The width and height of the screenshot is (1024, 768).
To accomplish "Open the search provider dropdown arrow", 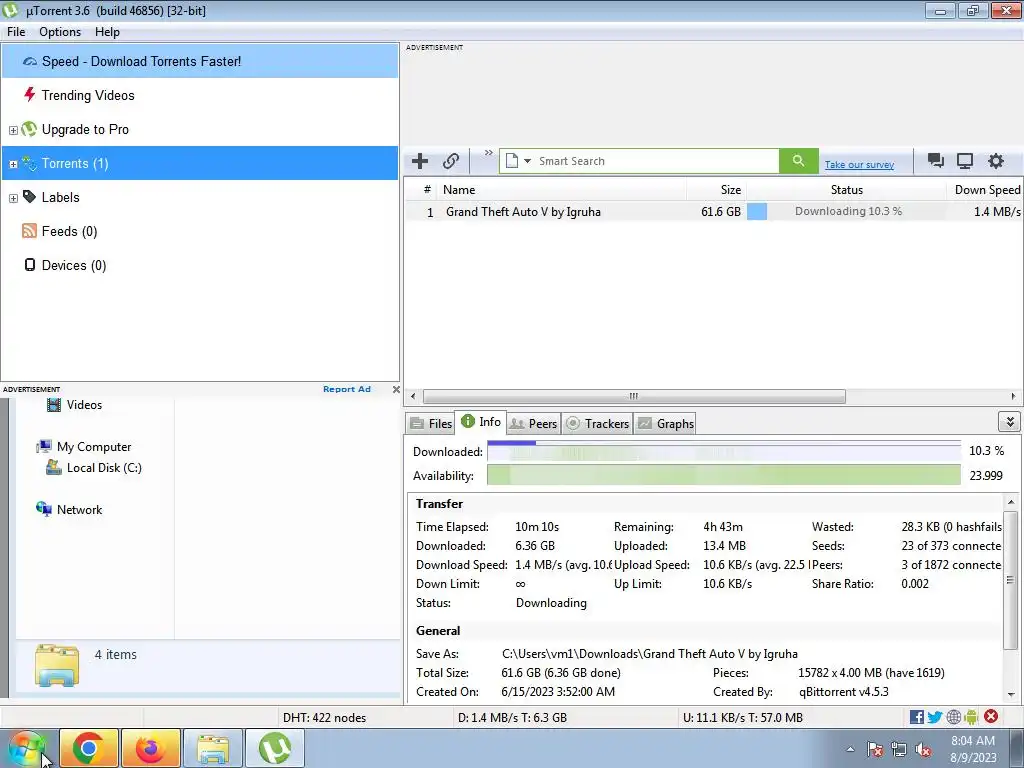I will (527, 161).
